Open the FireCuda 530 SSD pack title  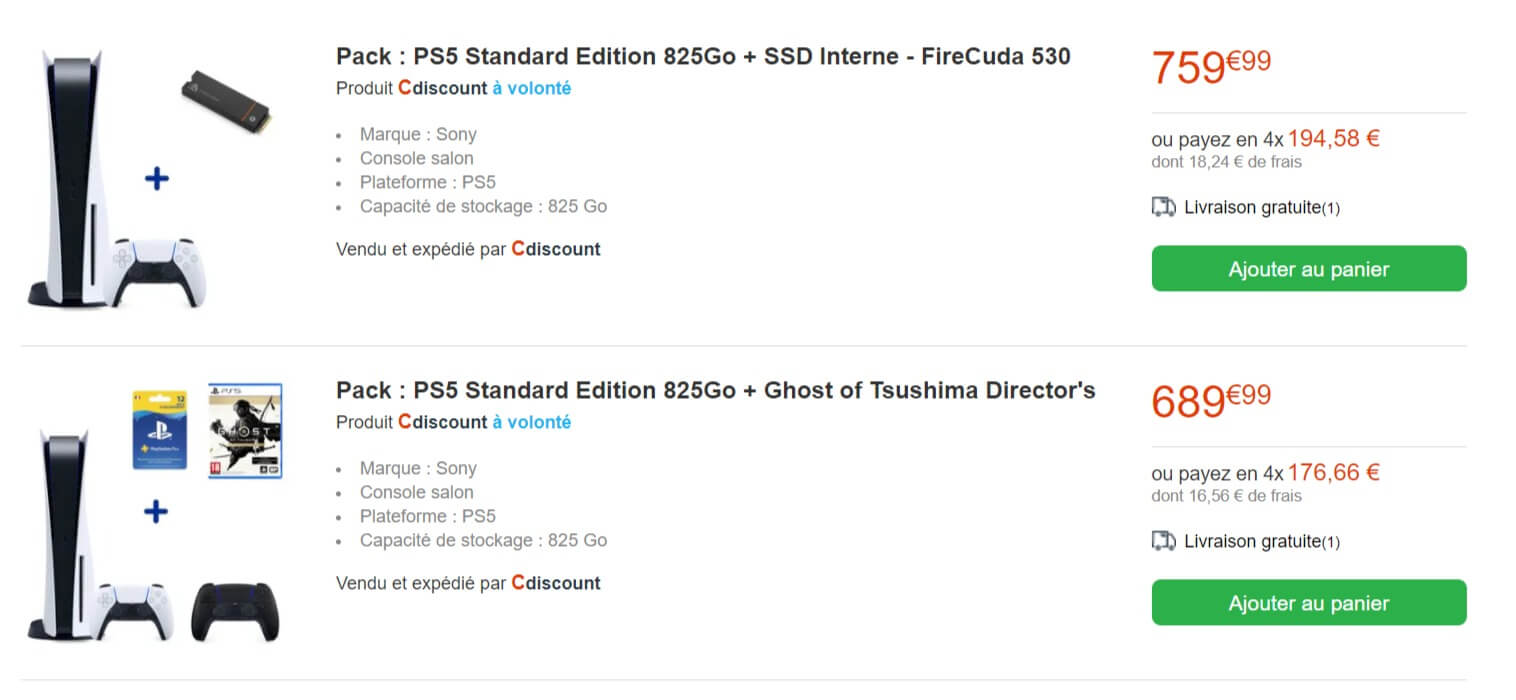click(703, 57)
